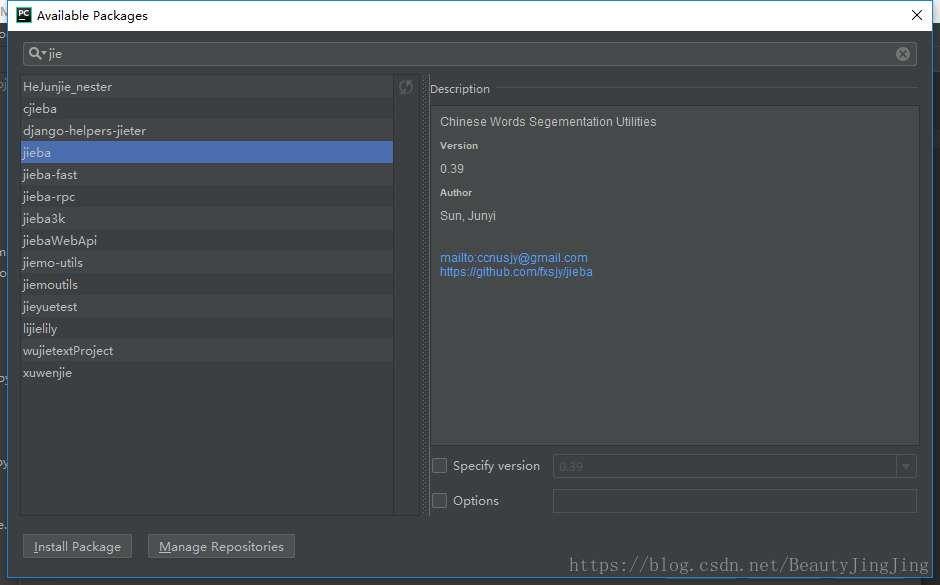Viewport: 940px width, 585px height.
Task: Click the Install Package button
Action: pos(77,547)
